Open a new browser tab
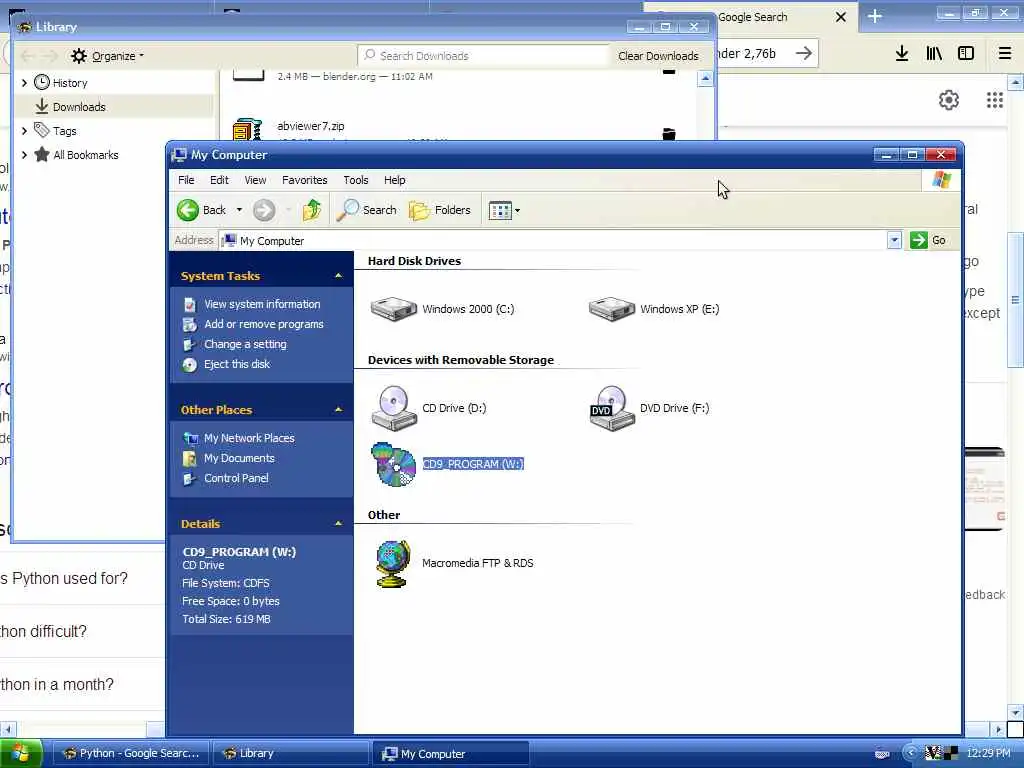1024x768 pixels. pos(875,16)
